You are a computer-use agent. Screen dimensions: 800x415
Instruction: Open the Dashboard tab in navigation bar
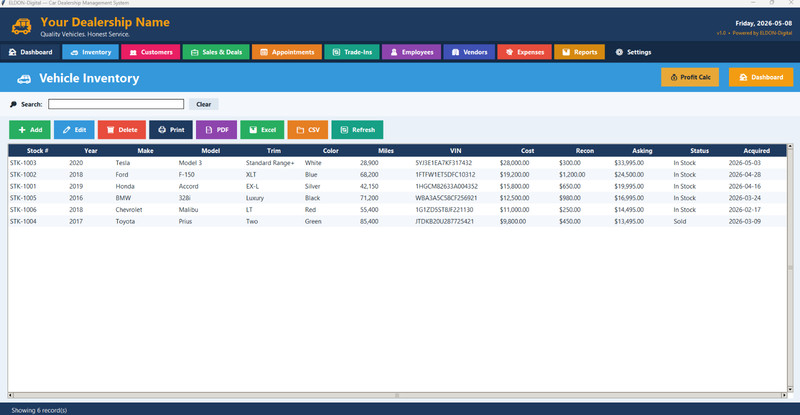coord(31,52)
